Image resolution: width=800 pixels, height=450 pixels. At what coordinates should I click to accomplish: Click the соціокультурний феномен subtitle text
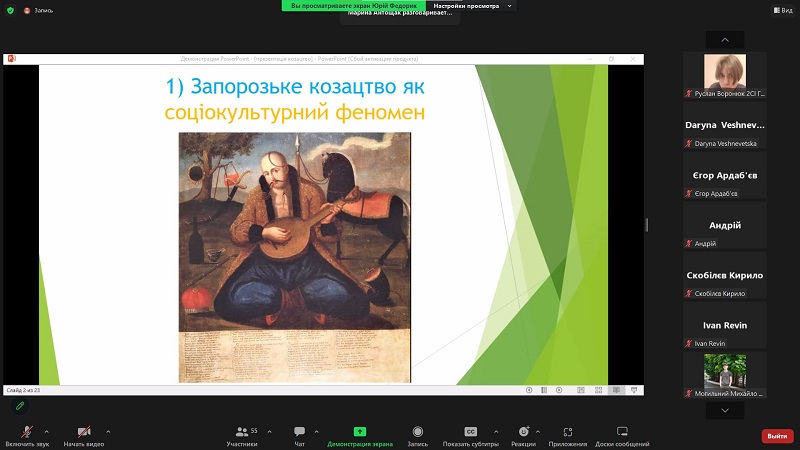(x=295, y=112)
